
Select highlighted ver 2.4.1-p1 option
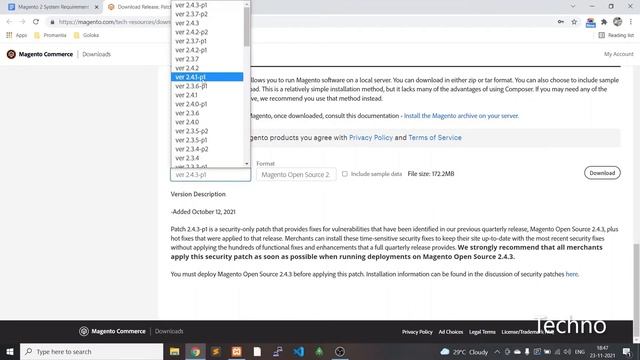tap(207, 77)
